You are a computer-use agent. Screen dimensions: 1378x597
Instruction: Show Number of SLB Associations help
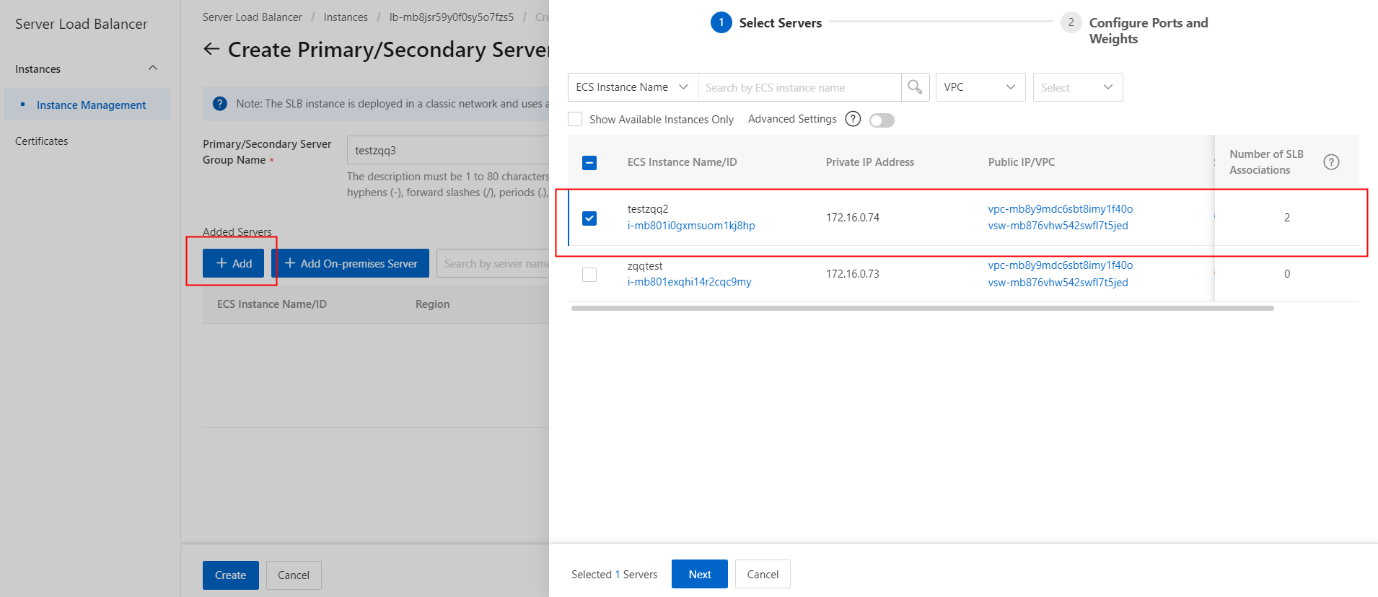(1331, 162)
